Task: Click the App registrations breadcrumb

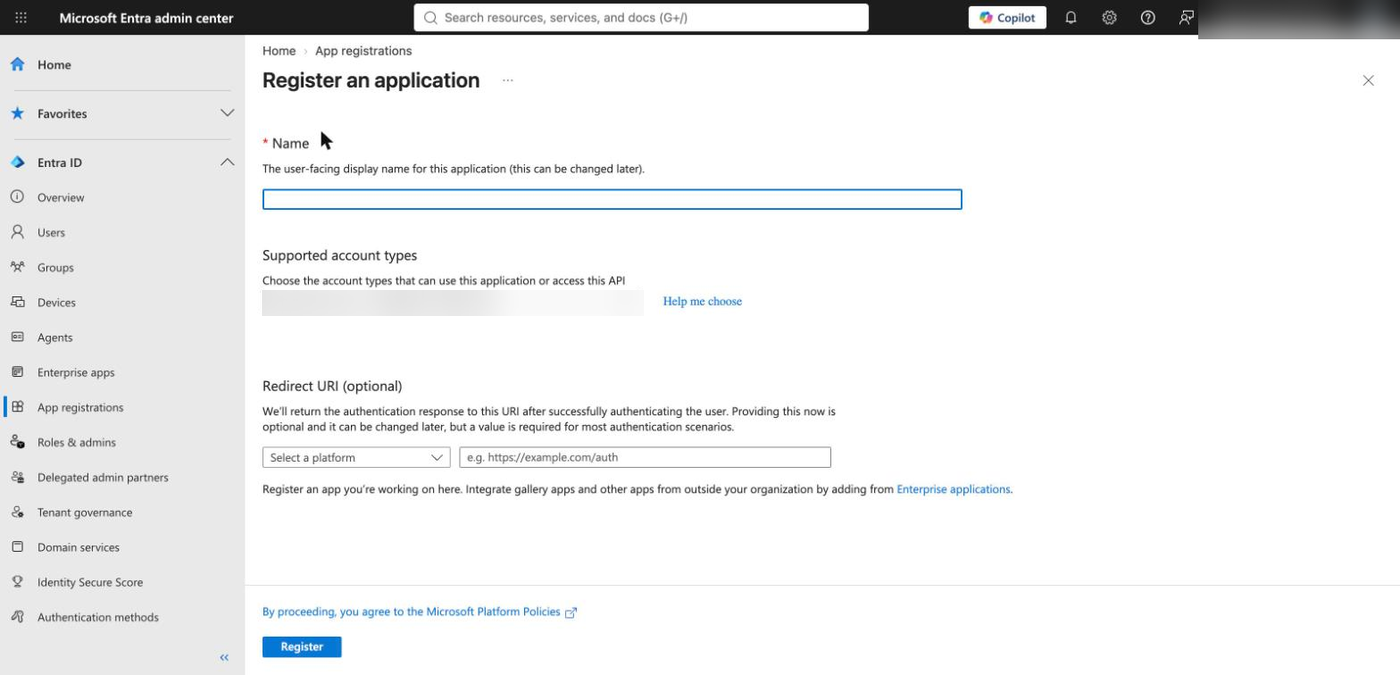Action: click(x=363, y=51)
